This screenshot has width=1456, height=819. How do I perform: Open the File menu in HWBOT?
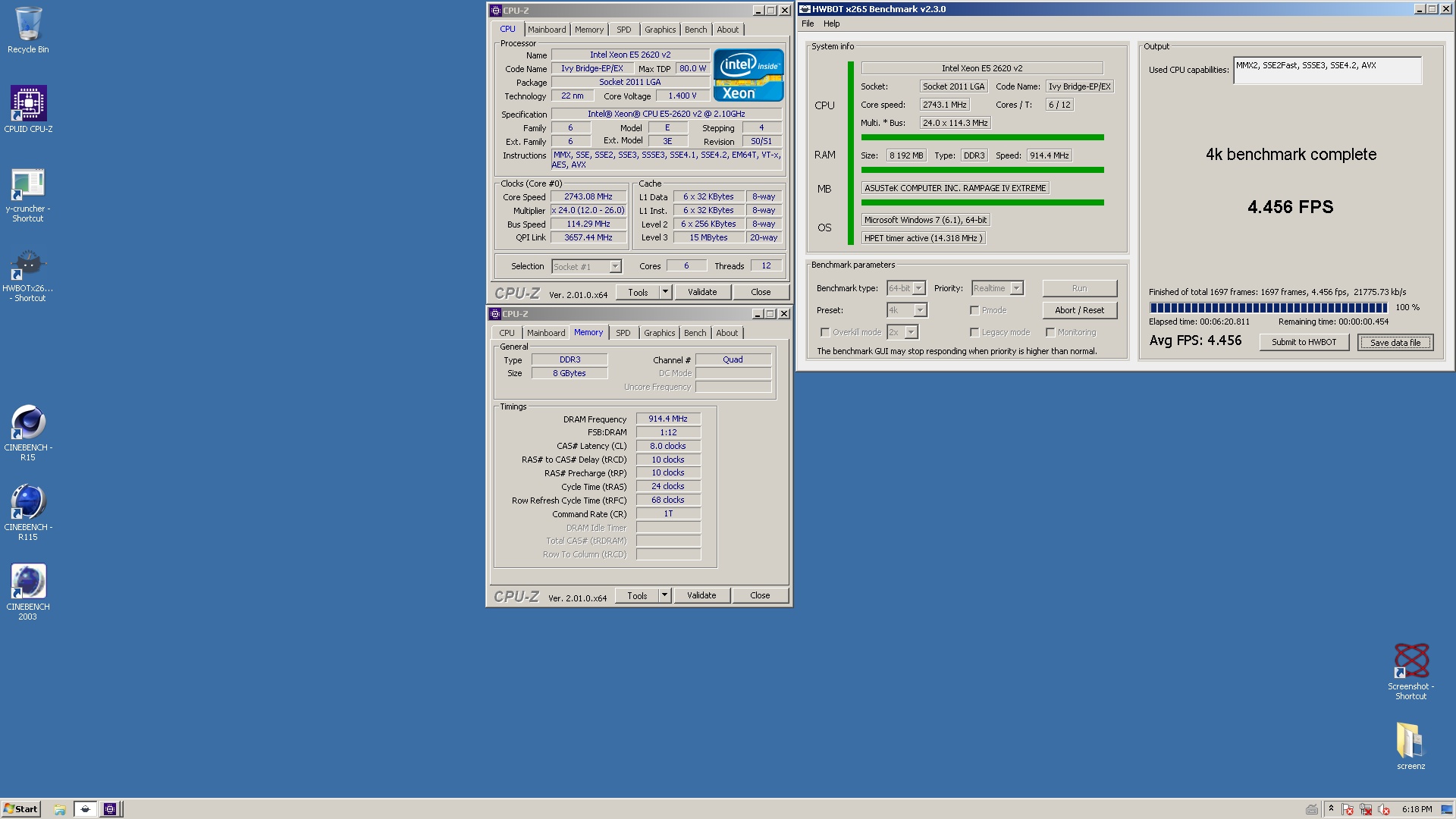[x=808, y=24]
